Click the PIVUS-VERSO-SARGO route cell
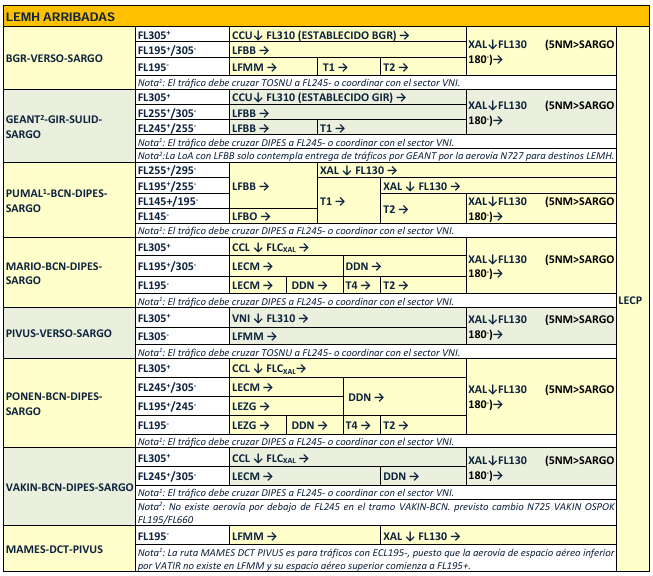The width and height of the screenshot is (653, 576). (x=69, y=329)
